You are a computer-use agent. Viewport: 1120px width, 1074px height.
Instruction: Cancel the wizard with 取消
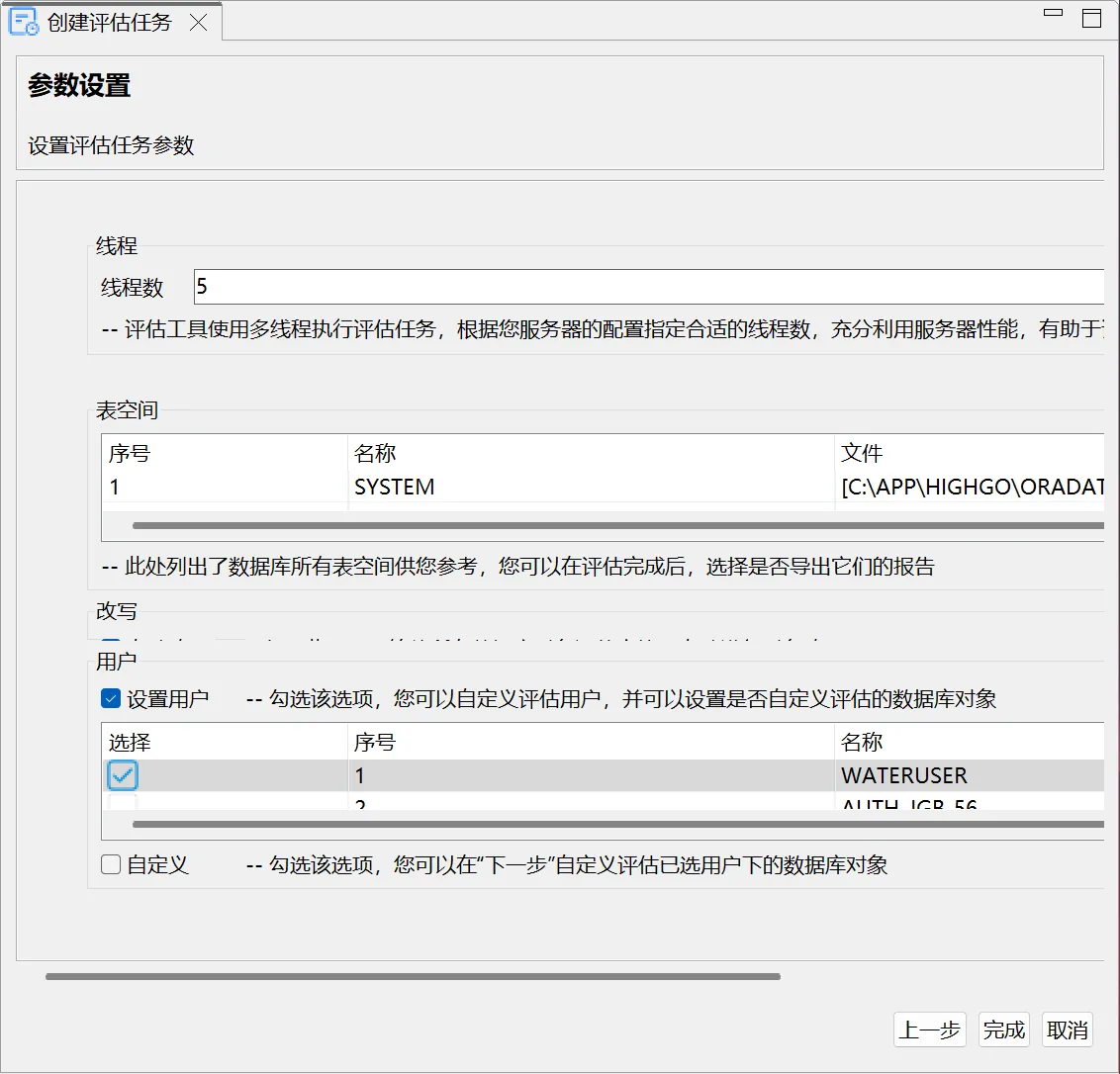[1068, 1029]
